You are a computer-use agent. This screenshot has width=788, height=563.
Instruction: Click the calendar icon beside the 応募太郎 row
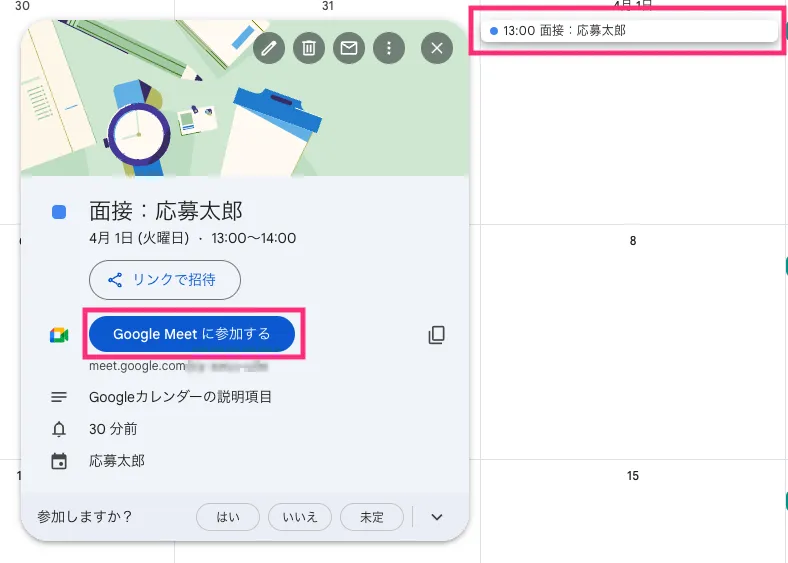tap(59, 461)
